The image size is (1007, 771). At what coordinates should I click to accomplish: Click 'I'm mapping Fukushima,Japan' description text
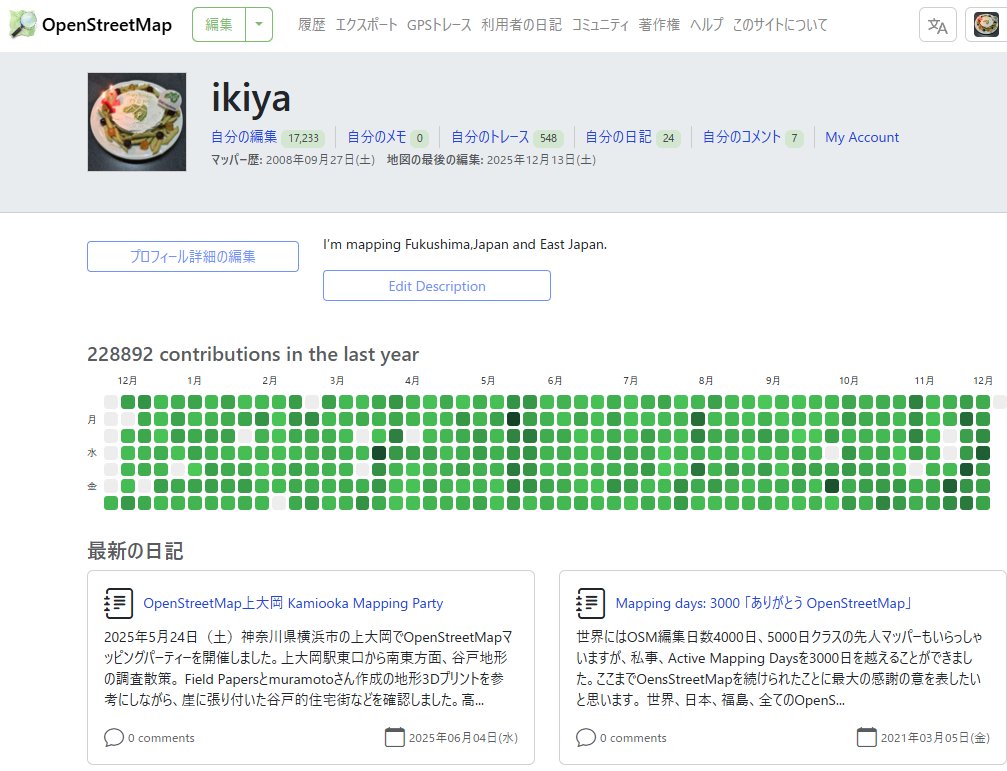(465, 245)
